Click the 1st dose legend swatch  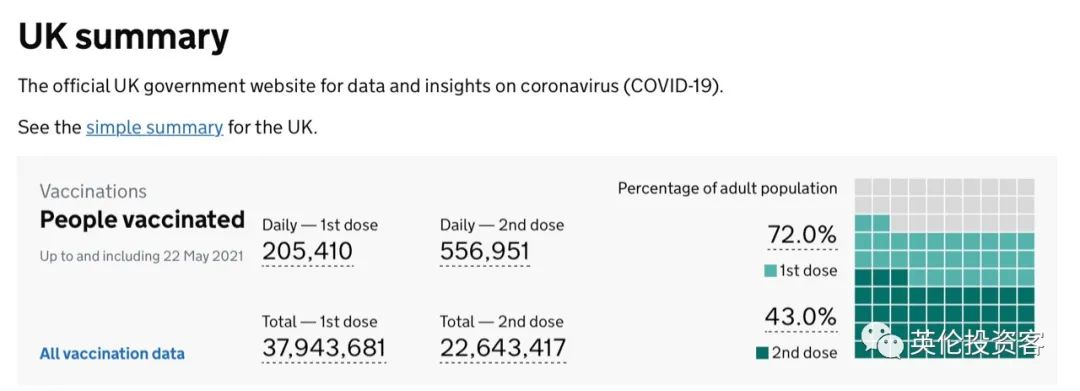770,271
